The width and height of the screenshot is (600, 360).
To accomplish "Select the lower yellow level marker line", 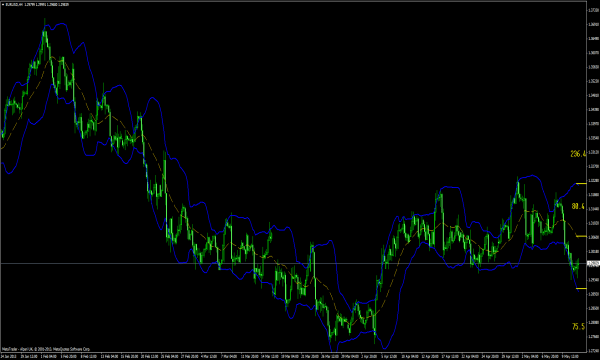I will (581, 288).
